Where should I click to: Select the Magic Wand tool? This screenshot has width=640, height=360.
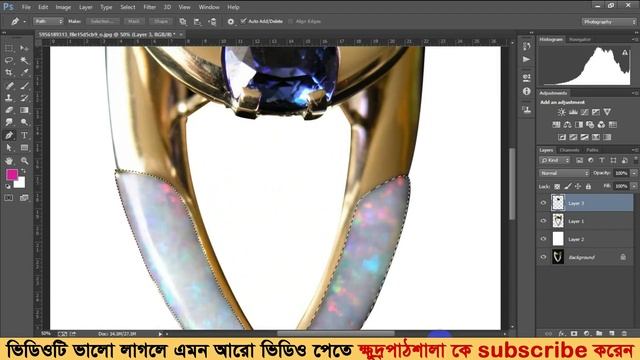(x=24, y=60)
